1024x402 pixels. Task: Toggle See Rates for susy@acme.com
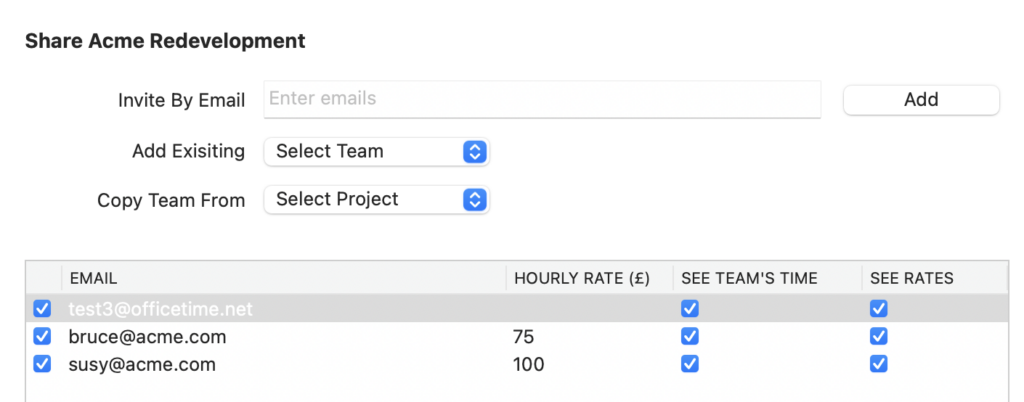coord(878,364)
